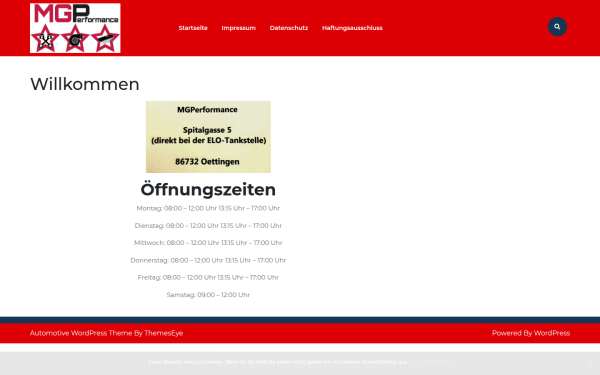
Task: Click the Öffnungszeiten heading
Action: (208, 189)
